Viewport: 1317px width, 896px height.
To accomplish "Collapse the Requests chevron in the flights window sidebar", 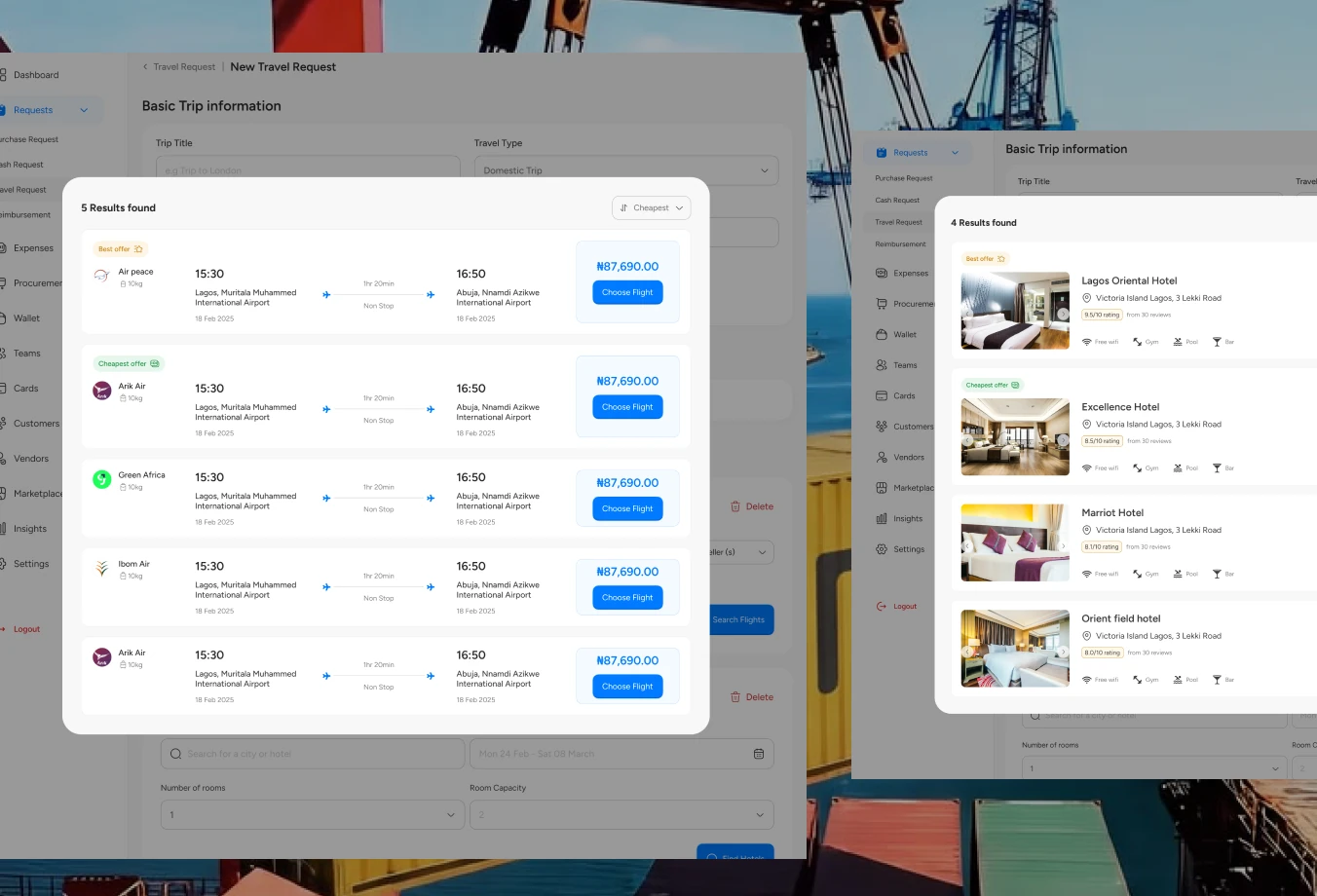I will 84,110.
